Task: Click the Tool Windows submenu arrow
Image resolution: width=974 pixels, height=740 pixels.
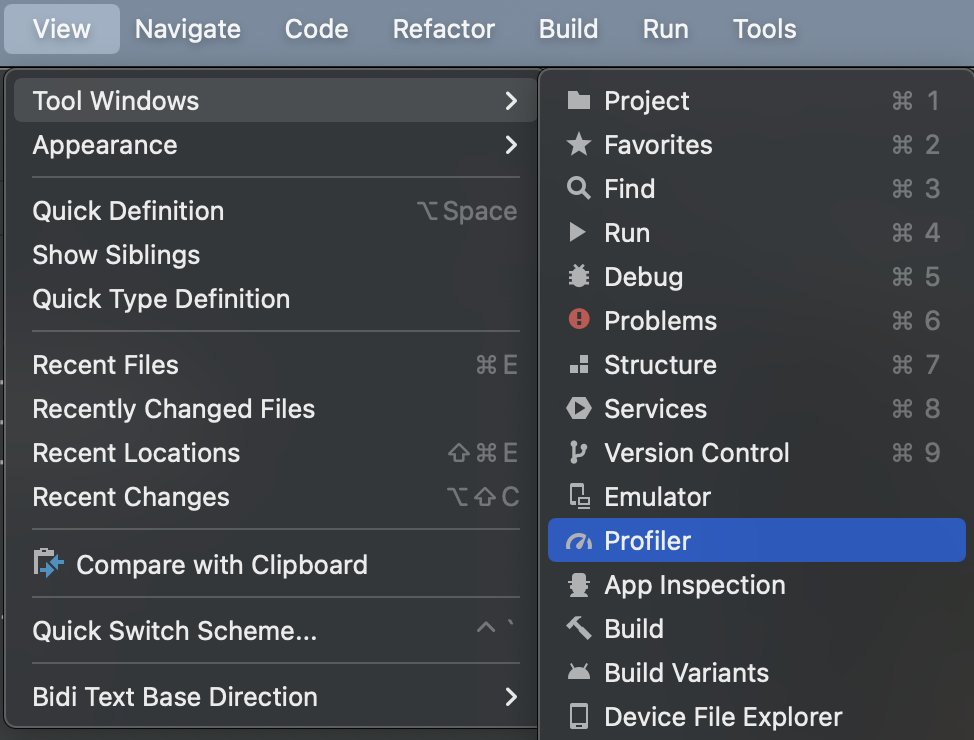Action: coord(511,101)
